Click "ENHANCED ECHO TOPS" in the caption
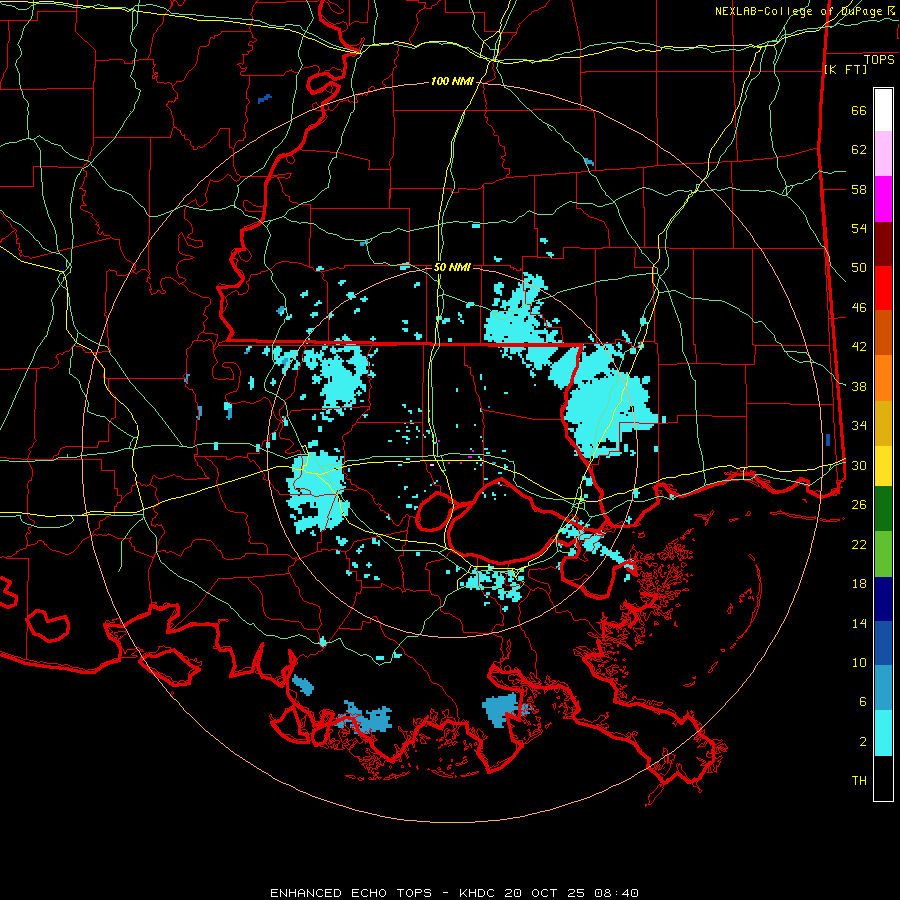The image size is (900, 900). [x=351, y=893]
